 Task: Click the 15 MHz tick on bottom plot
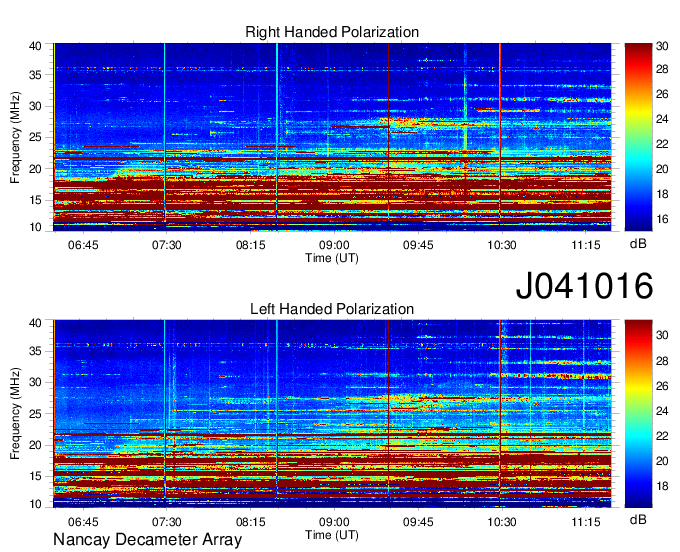tap(35, 477)
